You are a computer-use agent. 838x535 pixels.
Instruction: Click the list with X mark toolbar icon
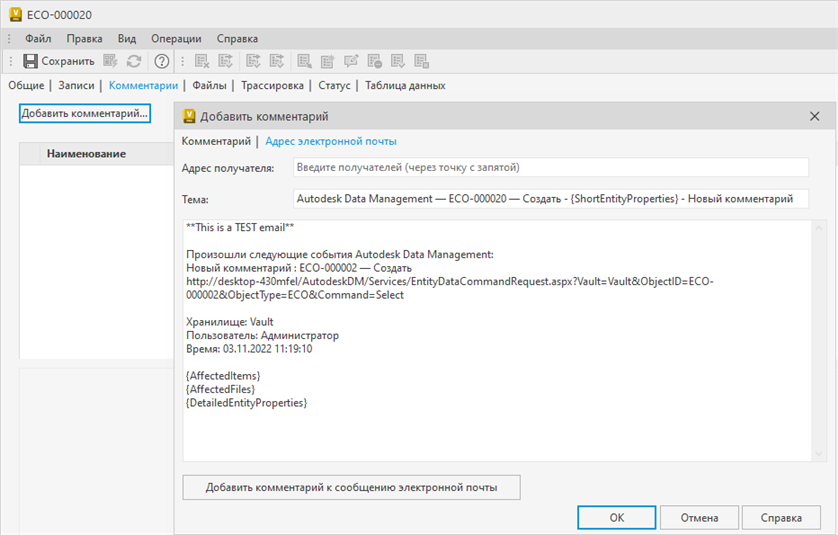(x=202, y=61)
